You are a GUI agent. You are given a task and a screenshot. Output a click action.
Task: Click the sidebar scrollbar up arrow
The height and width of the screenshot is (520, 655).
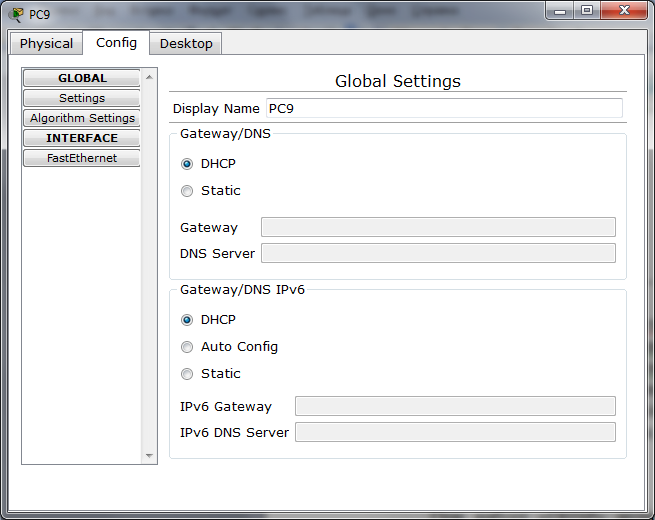pyautogui.click(x=149, y=77)
